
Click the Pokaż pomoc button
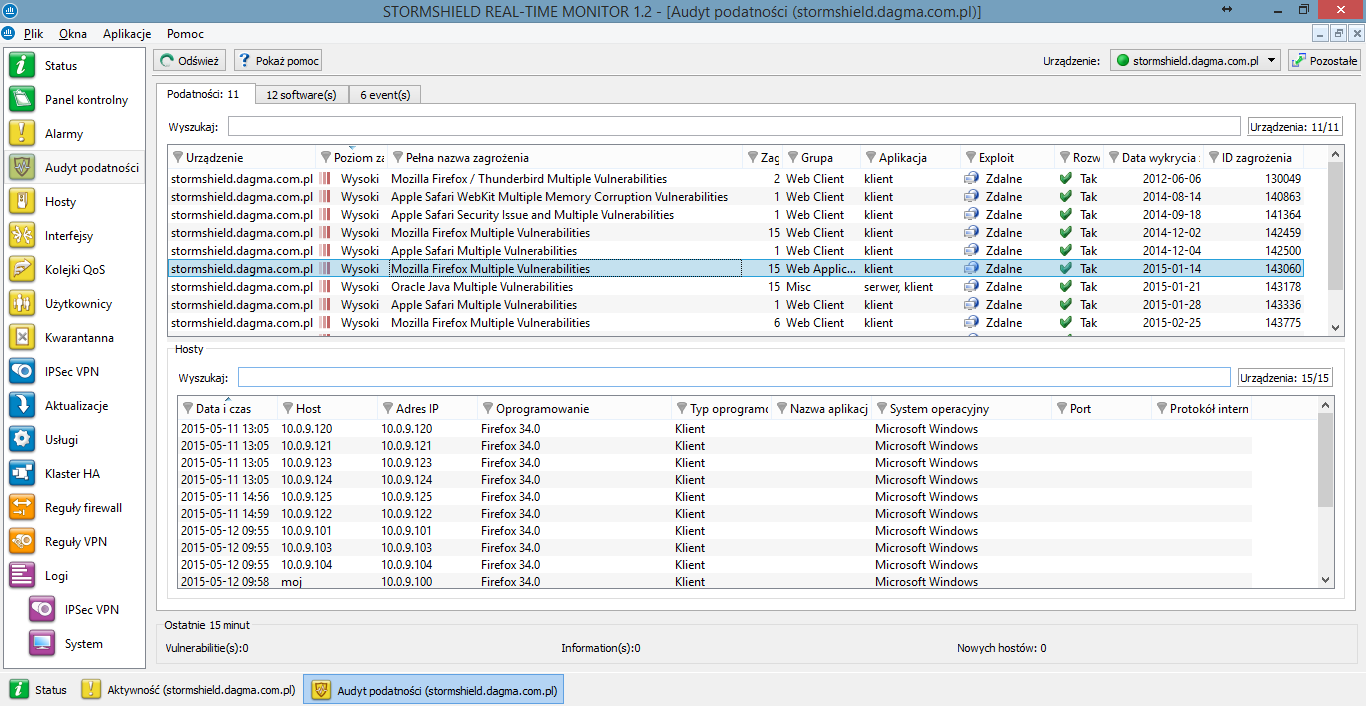pos(278,61)
